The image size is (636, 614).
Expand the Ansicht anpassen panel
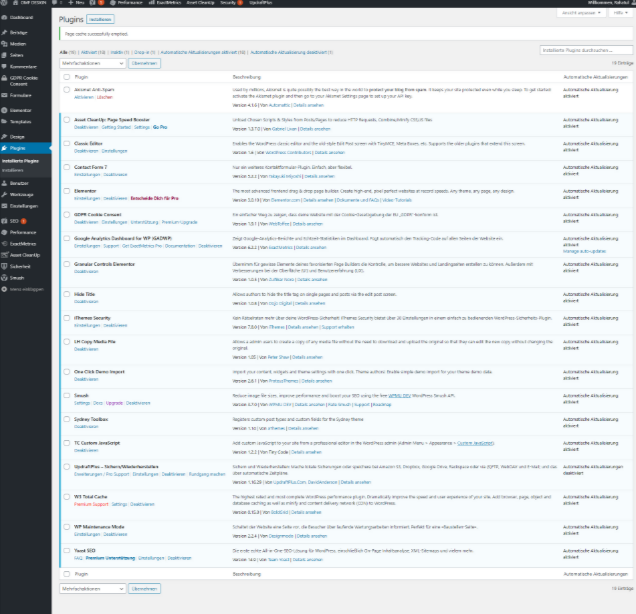coord(581,13)
